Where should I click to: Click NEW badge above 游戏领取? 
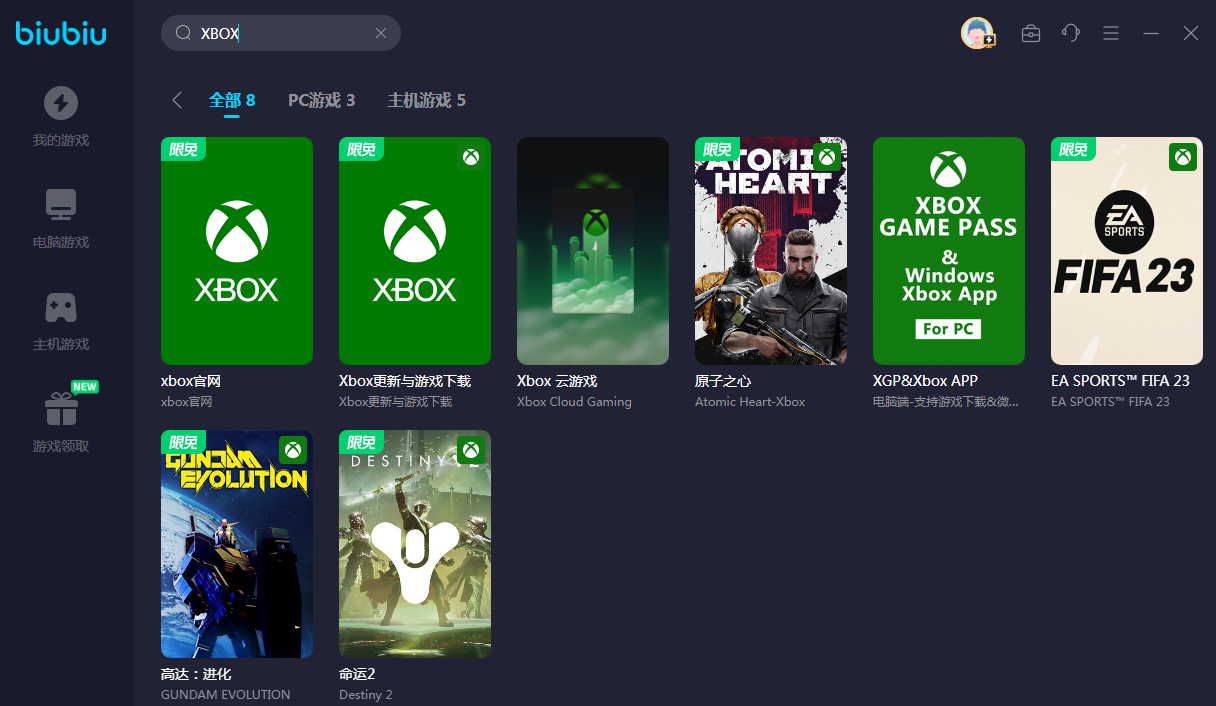85,387
